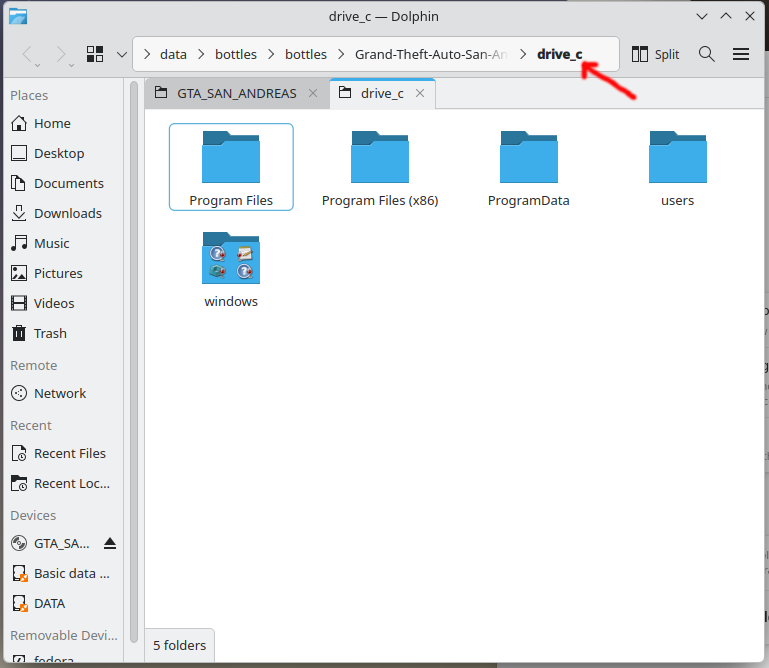Image resolution: width=769 pixels, height=668 pixels.
Task: Open Recent Locations entry
Action: click(64, 484)
